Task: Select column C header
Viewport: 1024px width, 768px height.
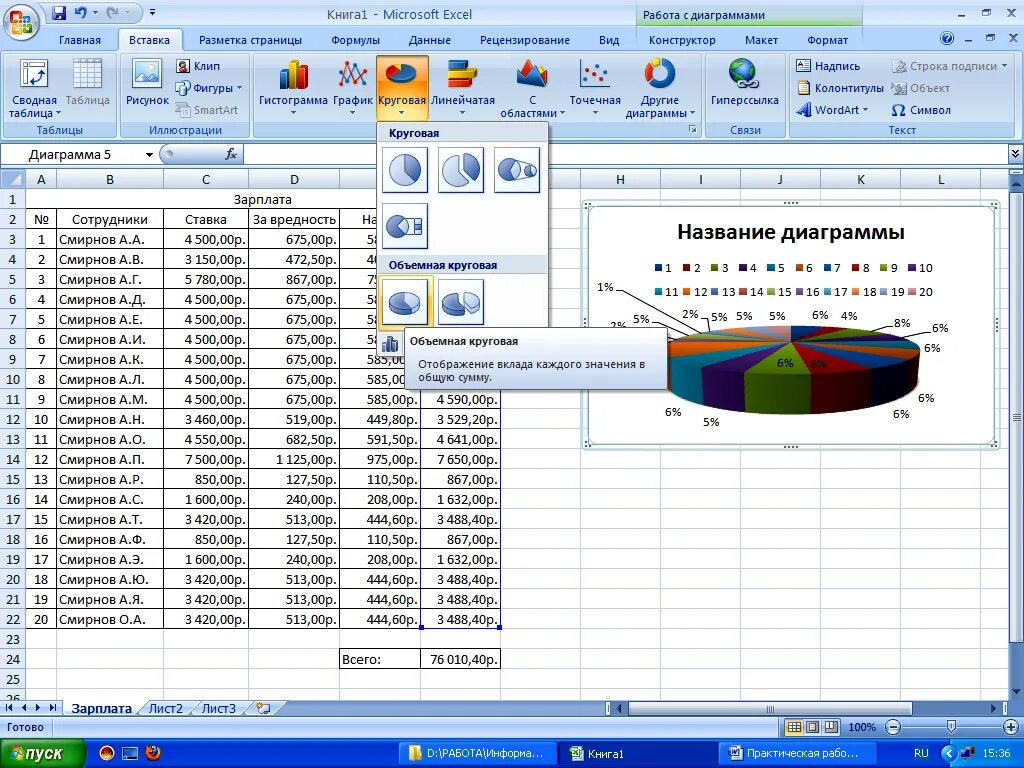Action: click(x=206, y=179)
